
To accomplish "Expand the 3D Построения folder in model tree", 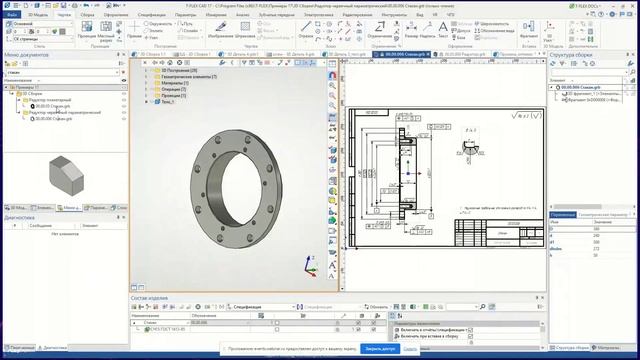I will coord(146,71).
